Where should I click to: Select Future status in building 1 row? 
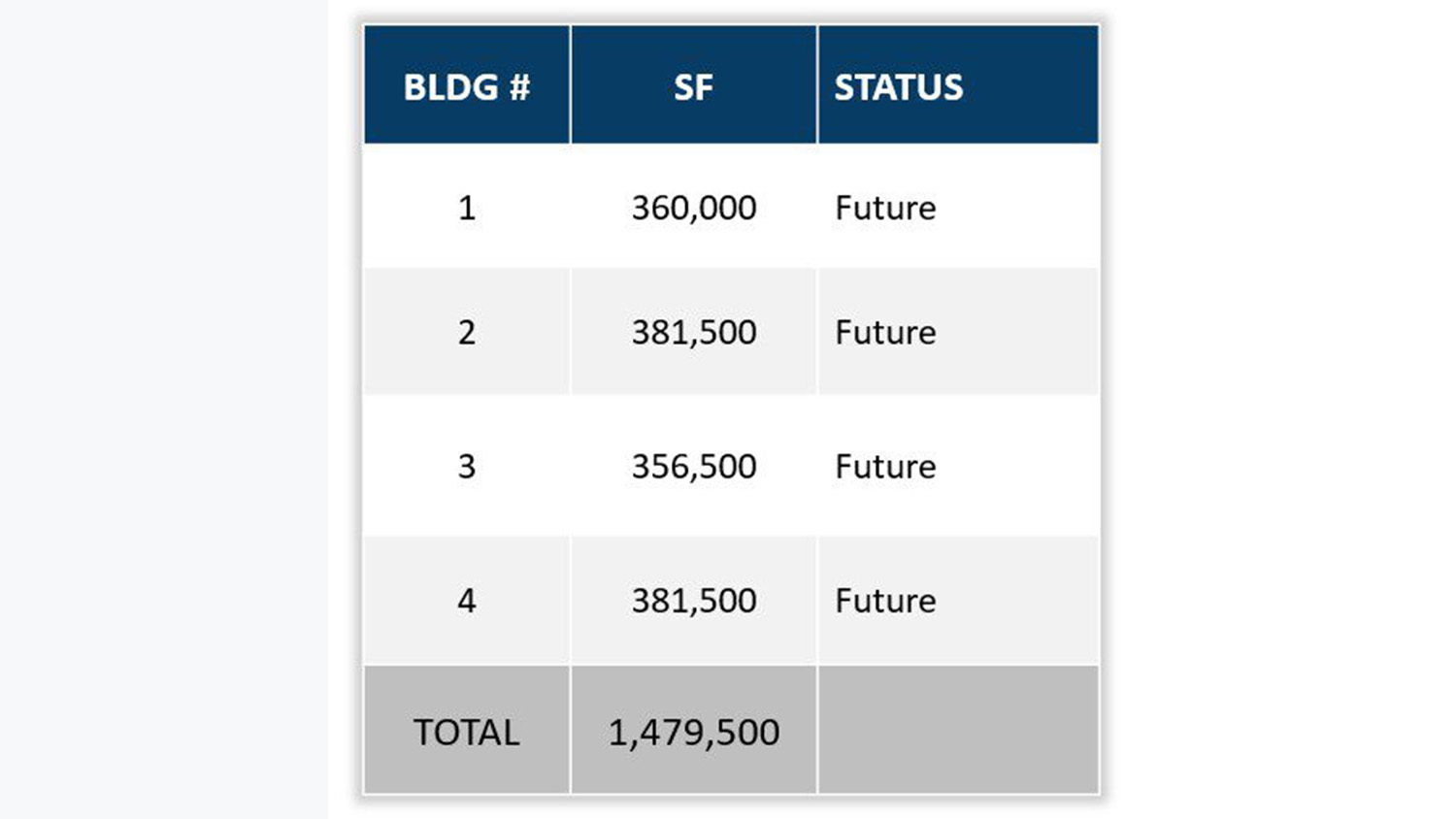click(x=885, y=208)
